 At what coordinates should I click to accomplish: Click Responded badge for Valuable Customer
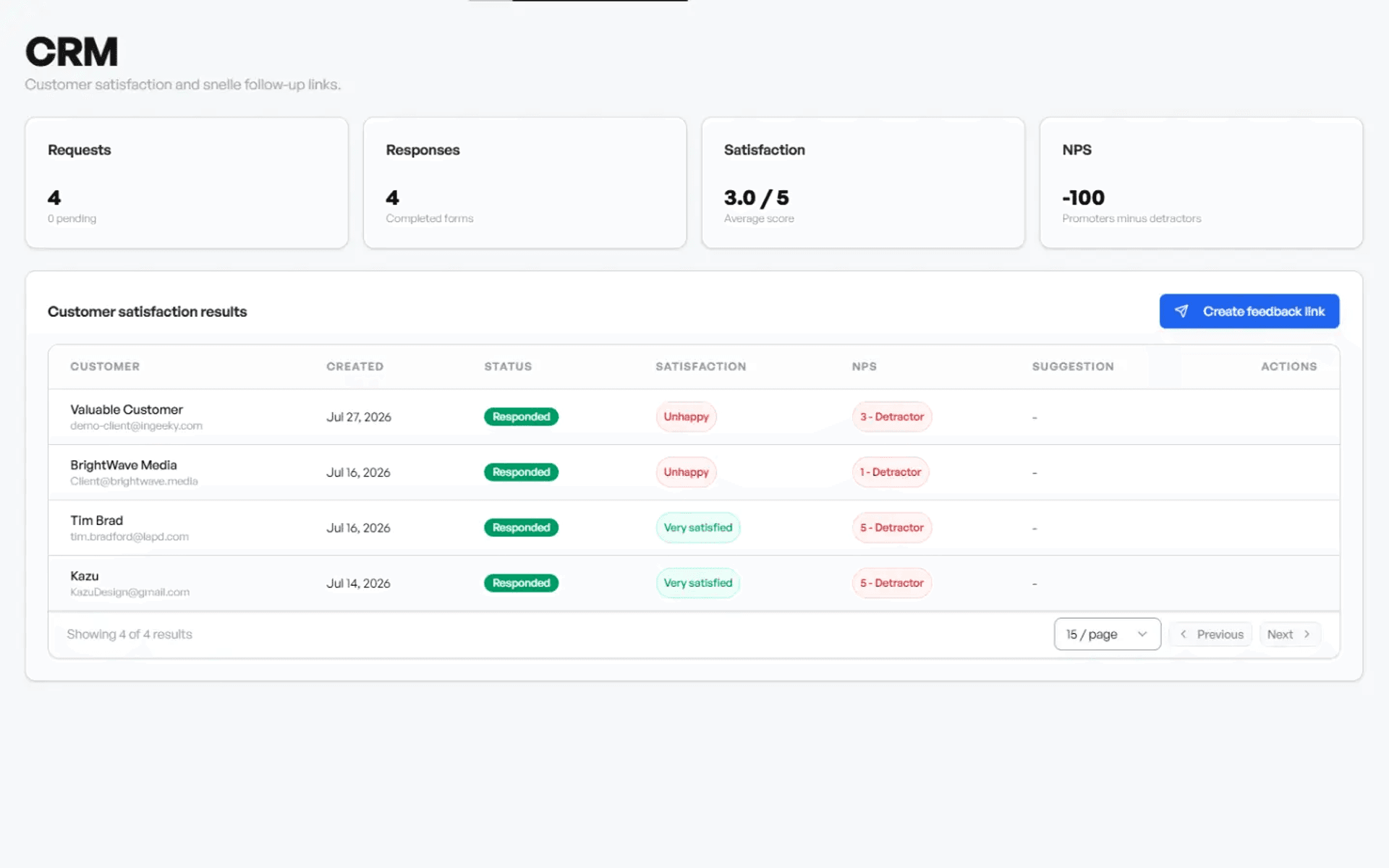[521, 417]
